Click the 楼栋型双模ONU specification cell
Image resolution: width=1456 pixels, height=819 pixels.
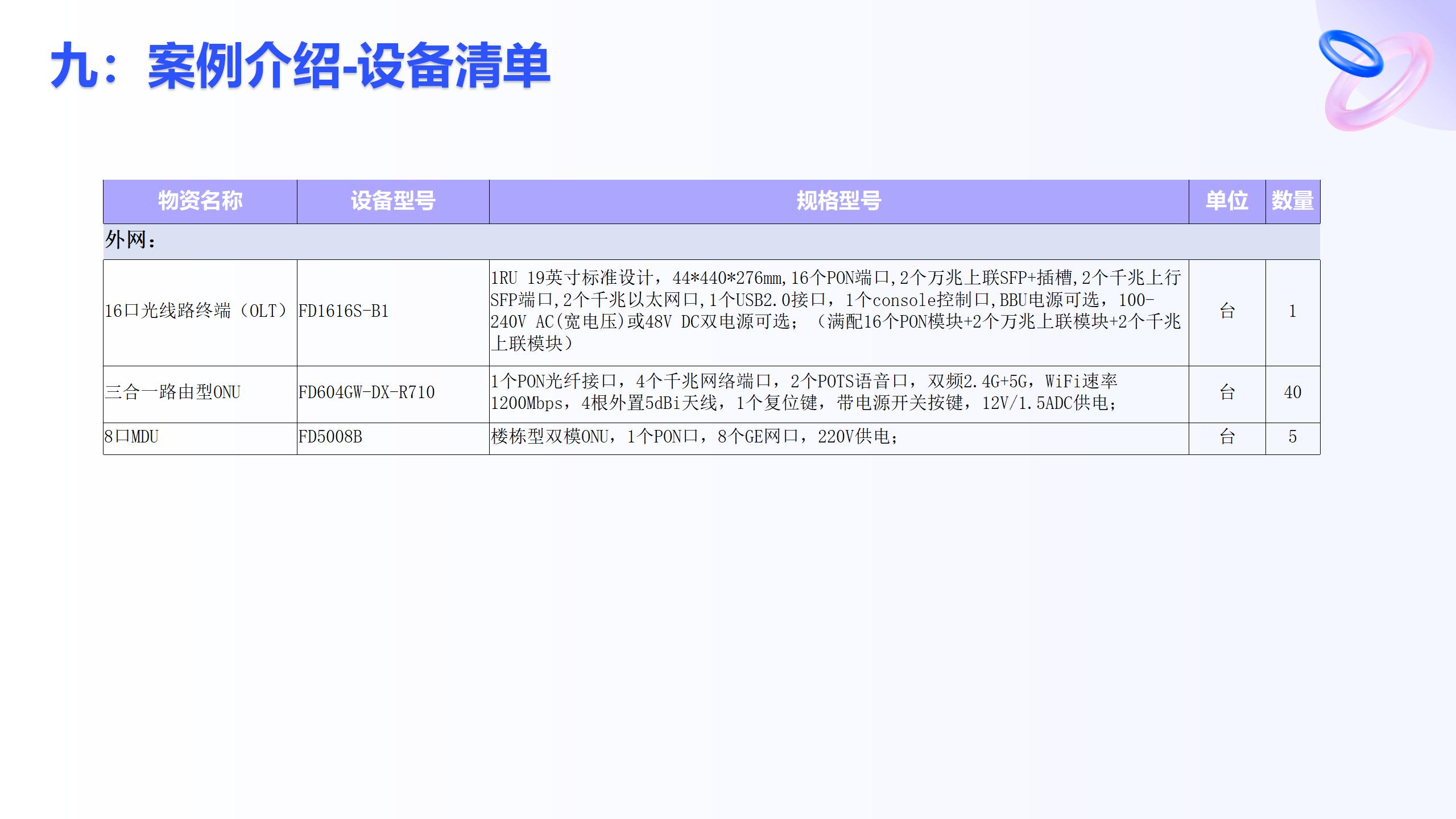tap(839, 438)
